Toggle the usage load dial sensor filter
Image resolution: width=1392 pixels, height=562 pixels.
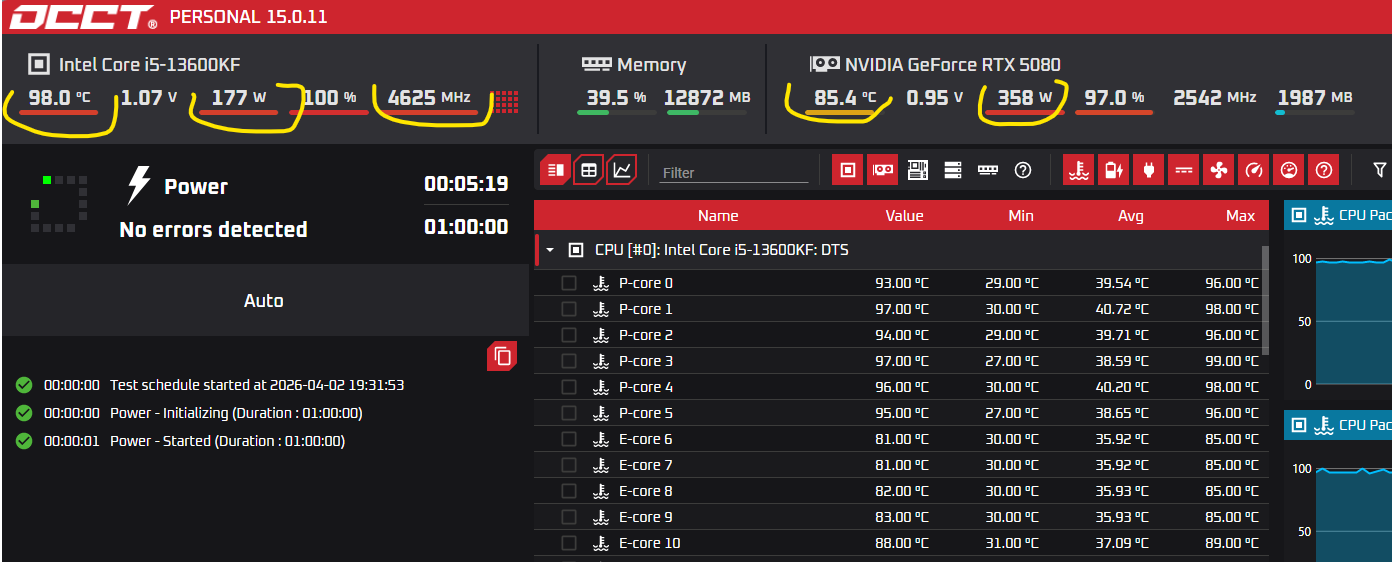pos(1289,170)
